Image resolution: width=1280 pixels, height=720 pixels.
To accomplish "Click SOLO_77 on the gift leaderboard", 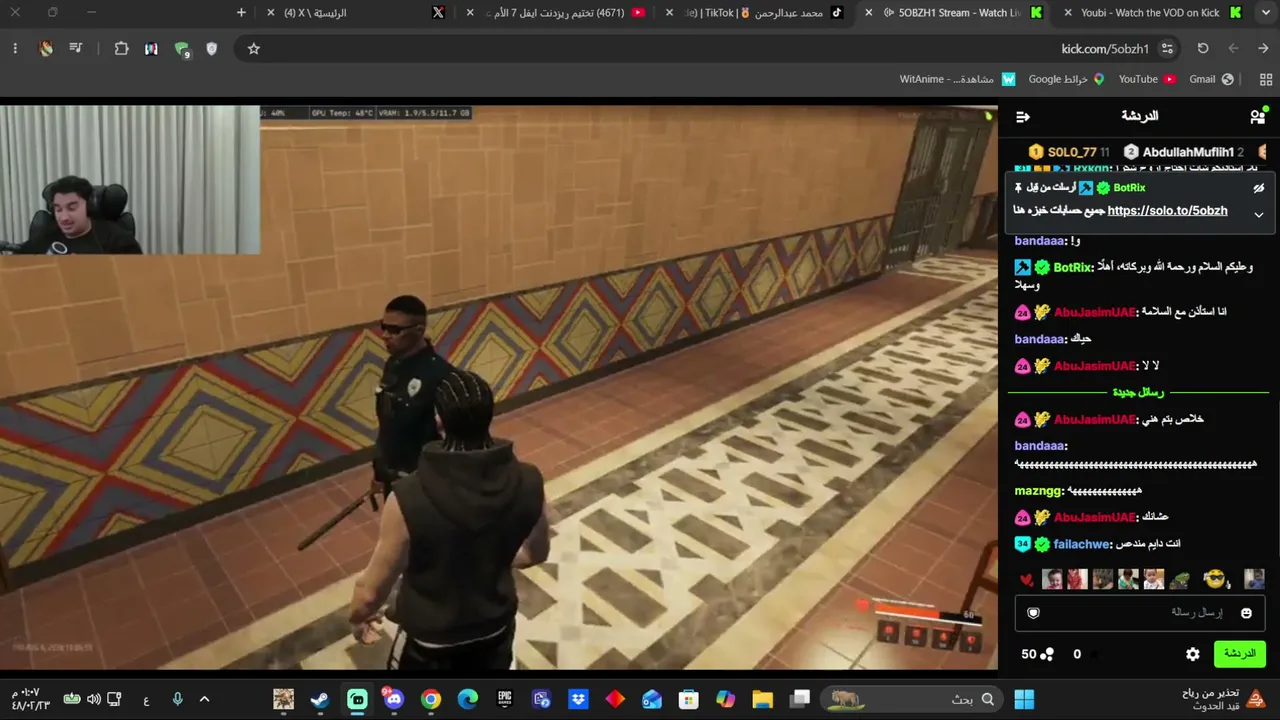I will tap(1070, 152).
